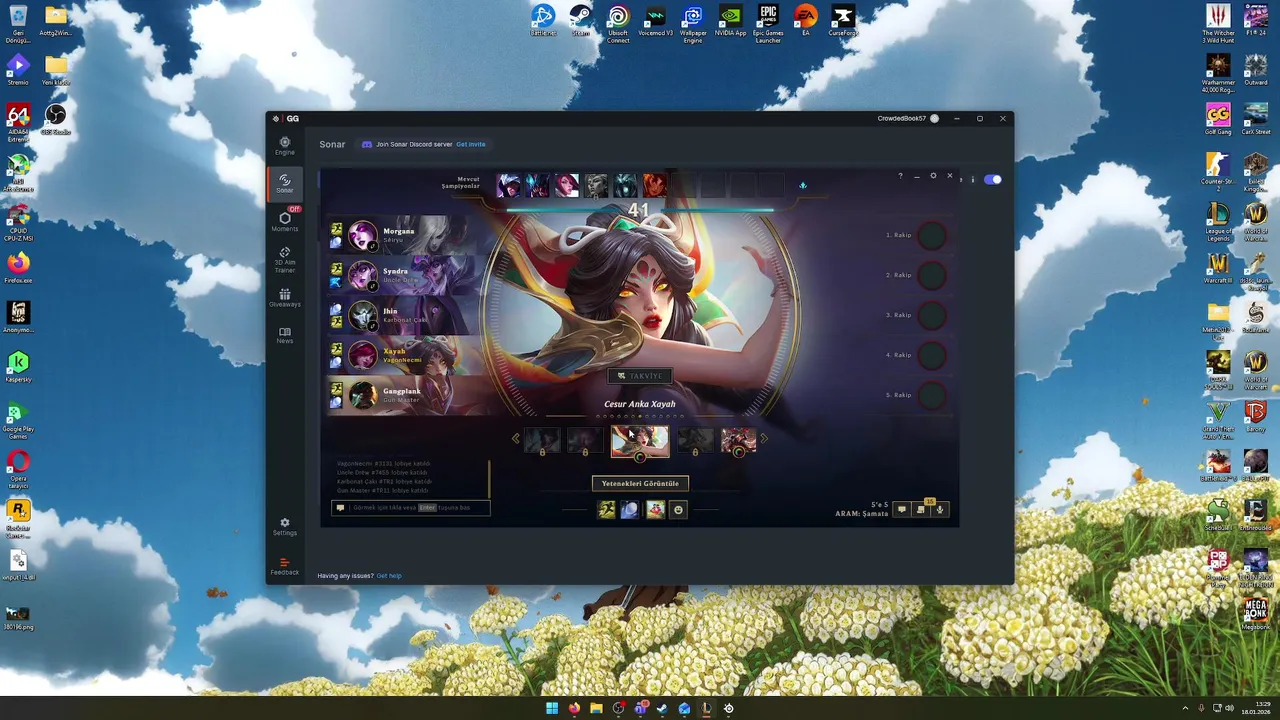1280x720 pixels.
Task: Open League of Legends desktop shortcut
Action: point(1218,219)
